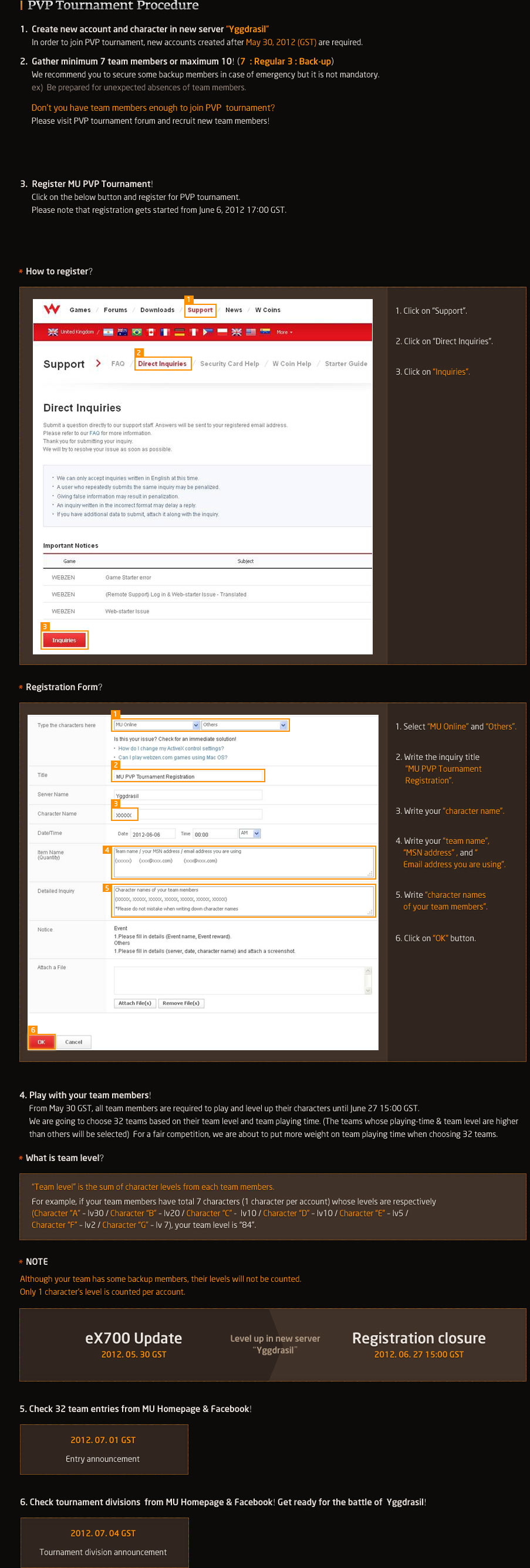Select the Germany flag icon
The width and height of the screenshot is (530, 1568).
click(x=180, y=332)
